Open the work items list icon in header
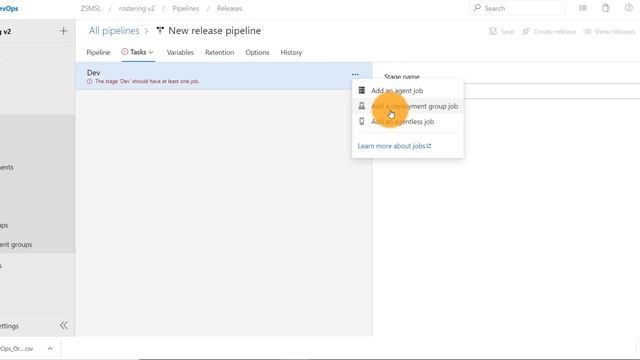Screen dimensions: 640x360 coord(583,8)
